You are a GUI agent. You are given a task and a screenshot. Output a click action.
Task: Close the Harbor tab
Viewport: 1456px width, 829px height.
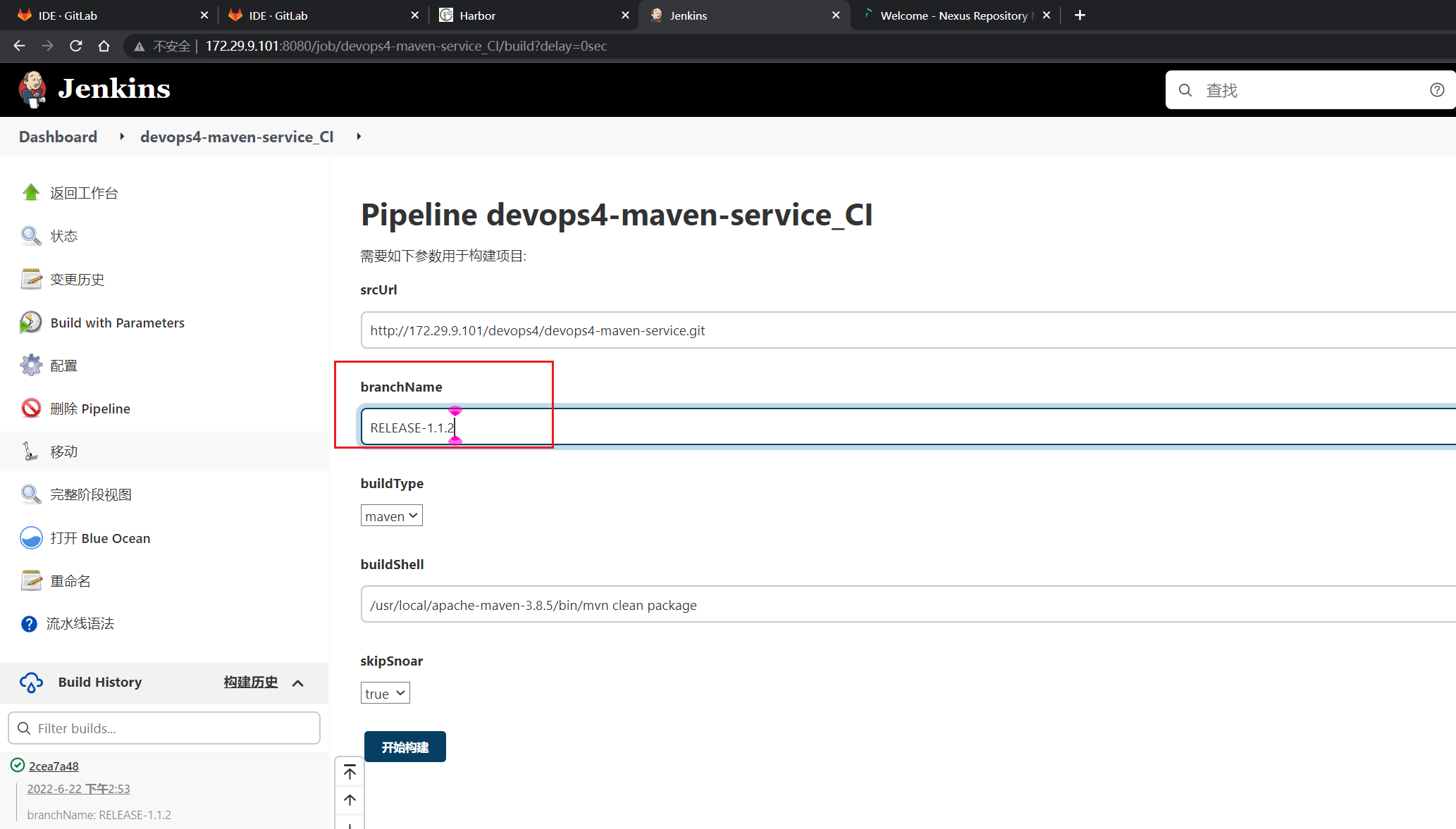click(x=625, y=15)
